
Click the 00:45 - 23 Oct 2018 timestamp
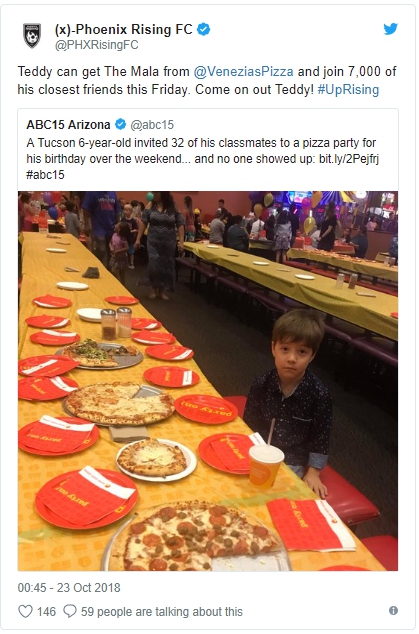[x=69, y=588]
